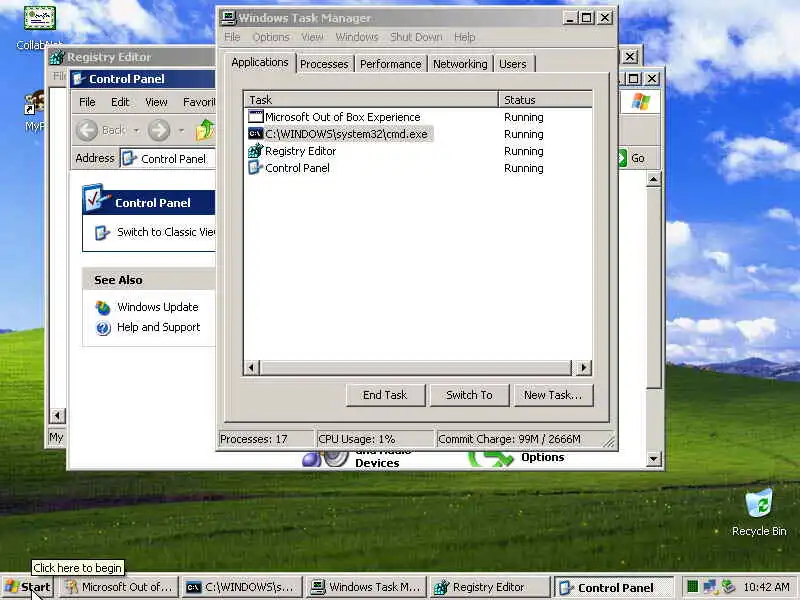Open the Windows menu in Task Manager
This screenshot has height=600, width=800.
tap(357, 37)
